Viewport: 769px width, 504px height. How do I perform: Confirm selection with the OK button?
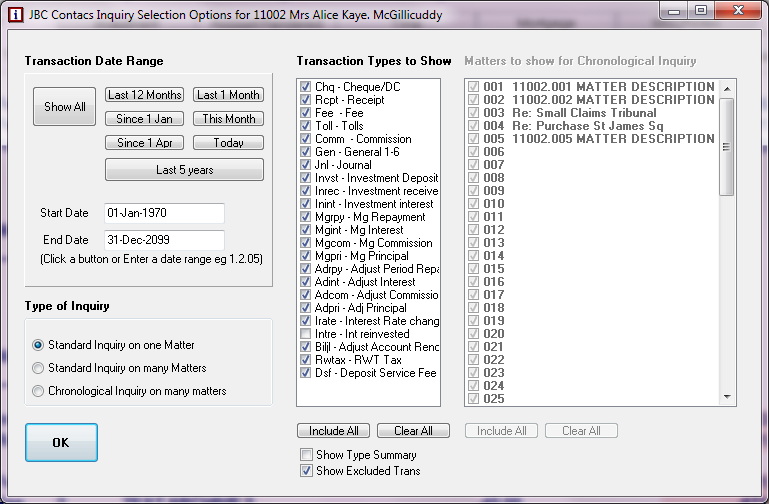tap(61, 443)
